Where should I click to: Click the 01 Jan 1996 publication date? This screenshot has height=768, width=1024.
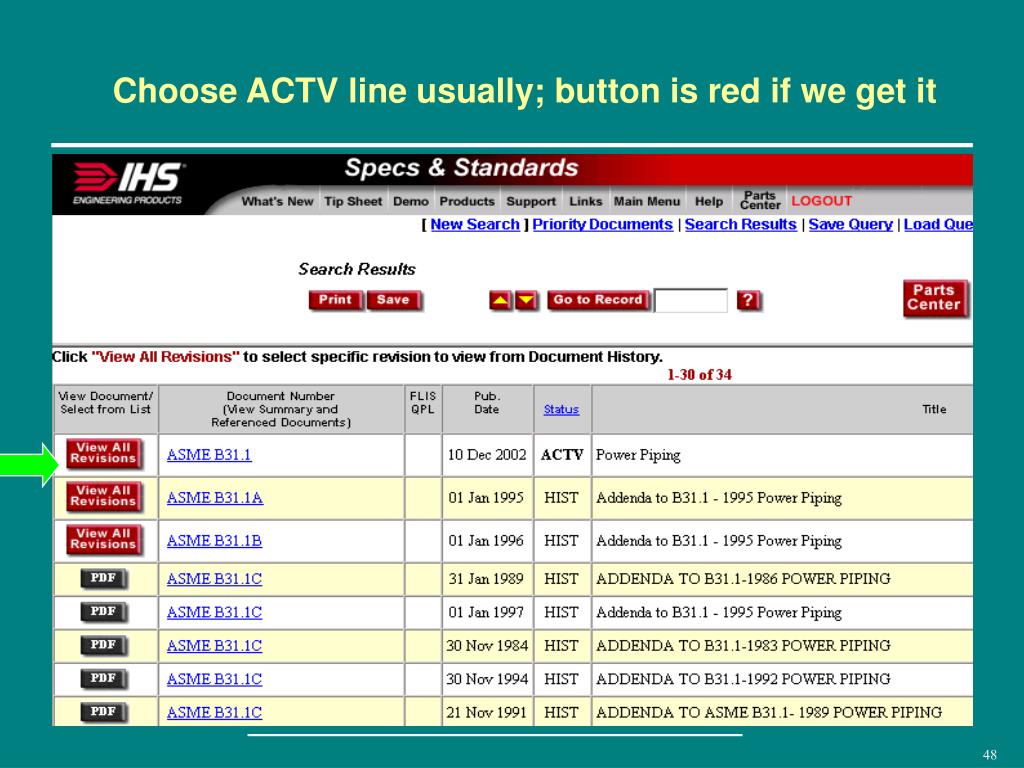click(x=486, y=541)
